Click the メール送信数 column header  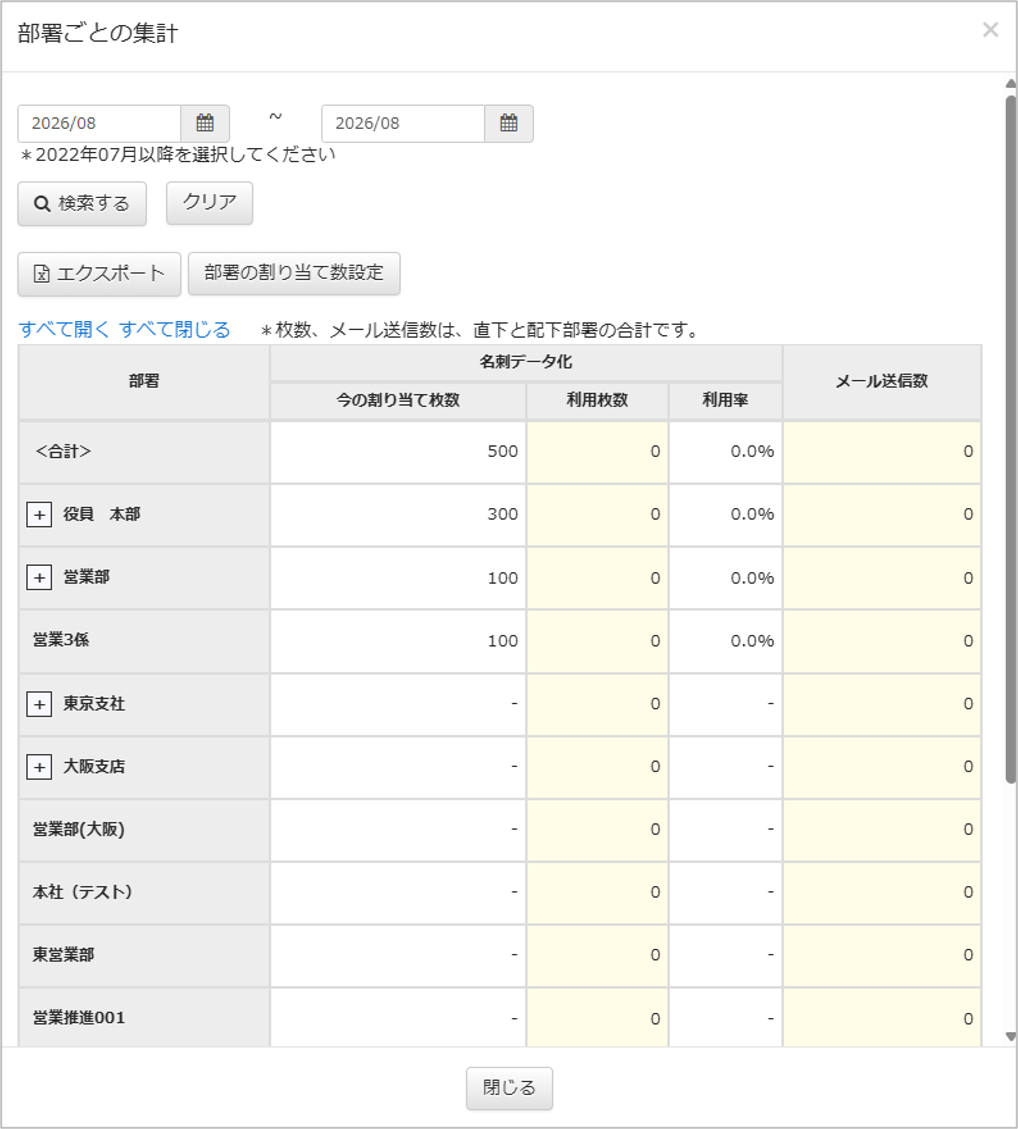(882, 382)
